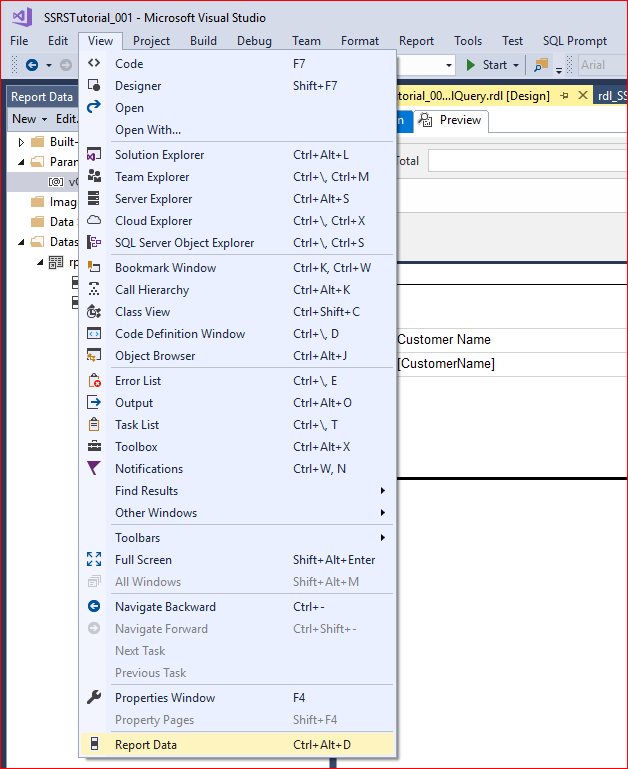Click the Designer icon in View menu

pyautogui.click(x=94, y=85)
